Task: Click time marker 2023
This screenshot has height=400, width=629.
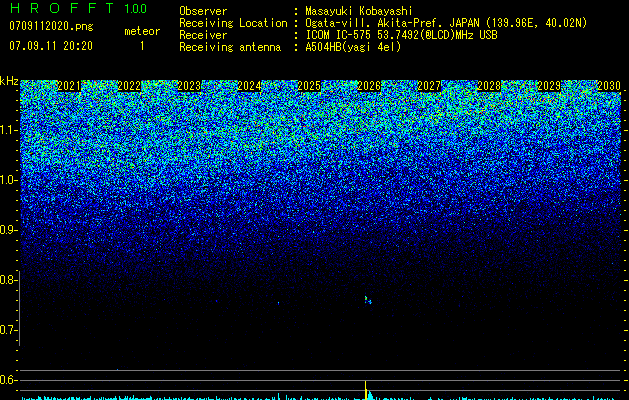Action: [x=189, y=86]
